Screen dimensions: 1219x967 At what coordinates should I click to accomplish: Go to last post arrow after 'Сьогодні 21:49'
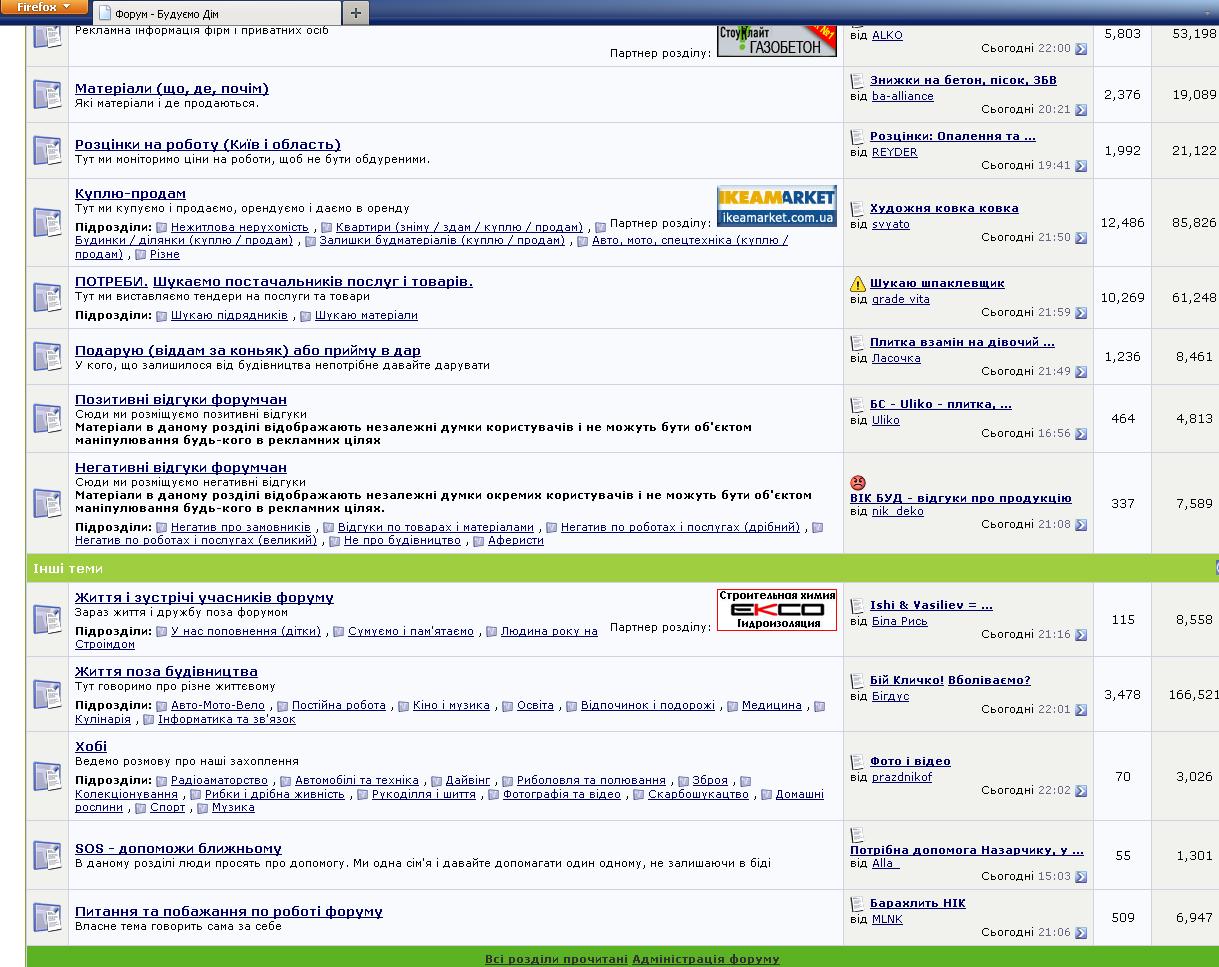(x=1081, y=372)
